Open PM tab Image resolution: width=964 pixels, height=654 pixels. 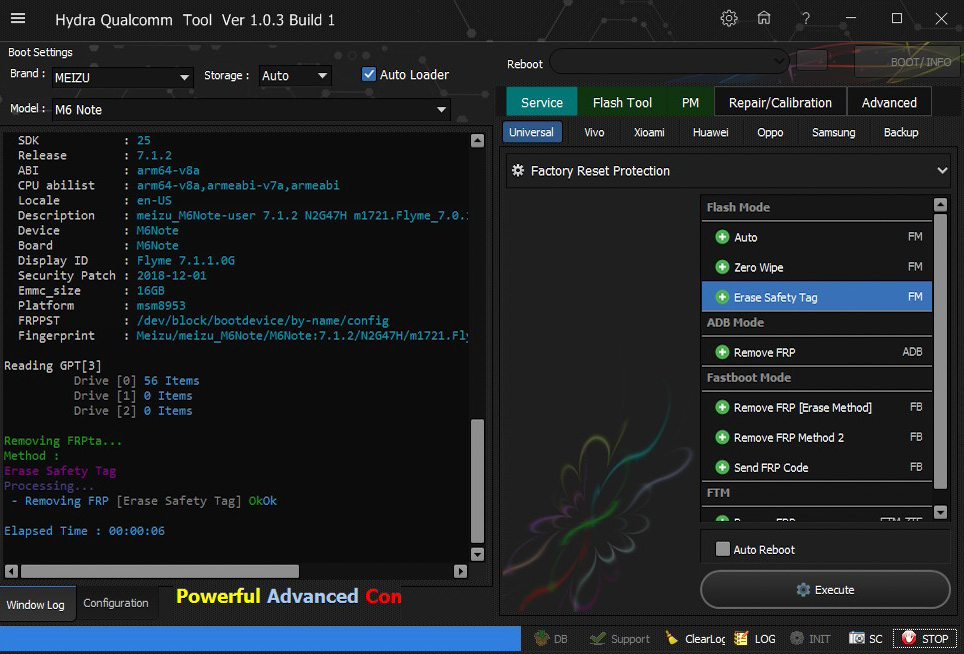coord(690,103)
